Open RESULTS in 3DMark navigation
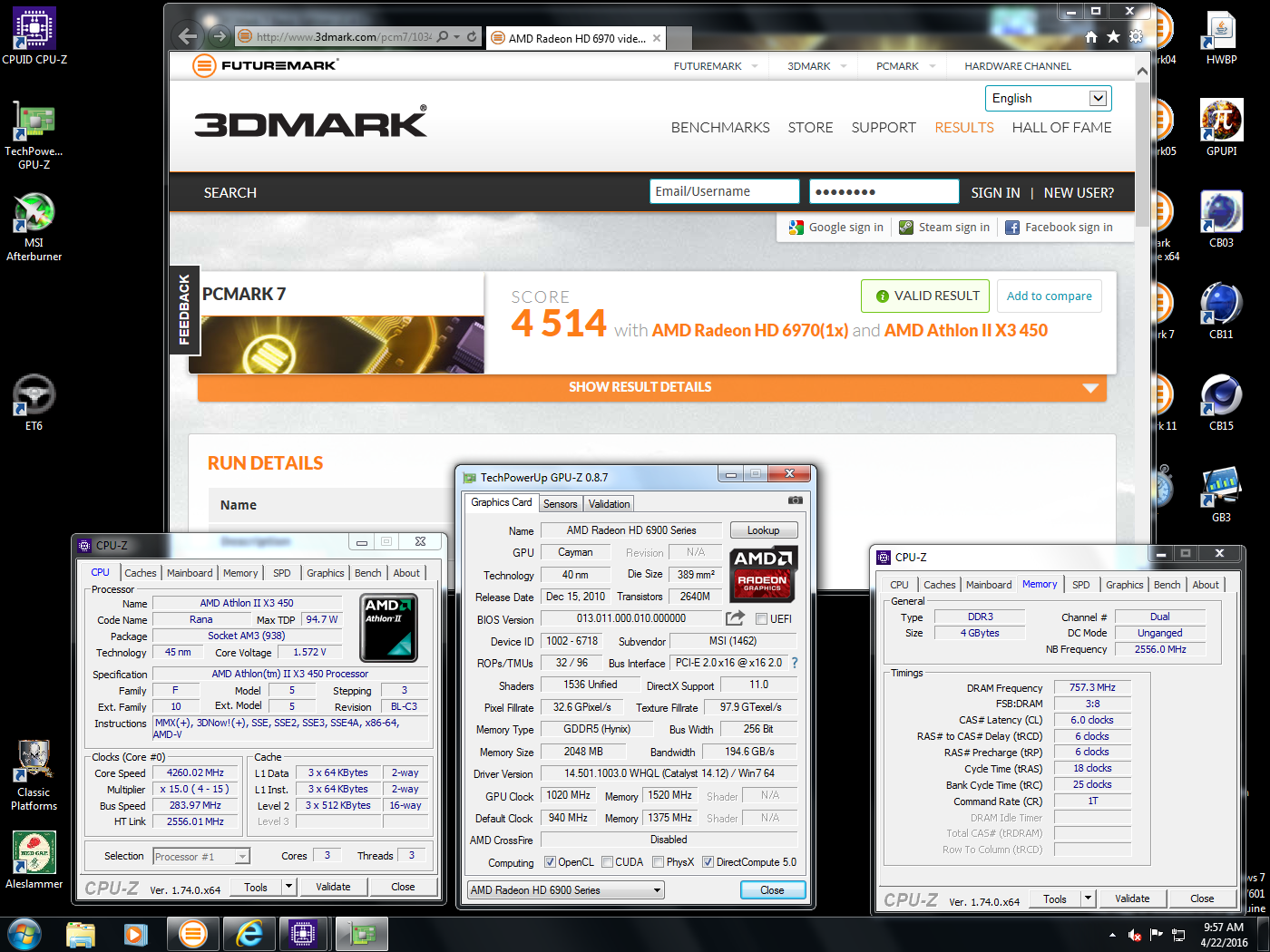This screenshot has width=1270, height=952. pos(964,128)
